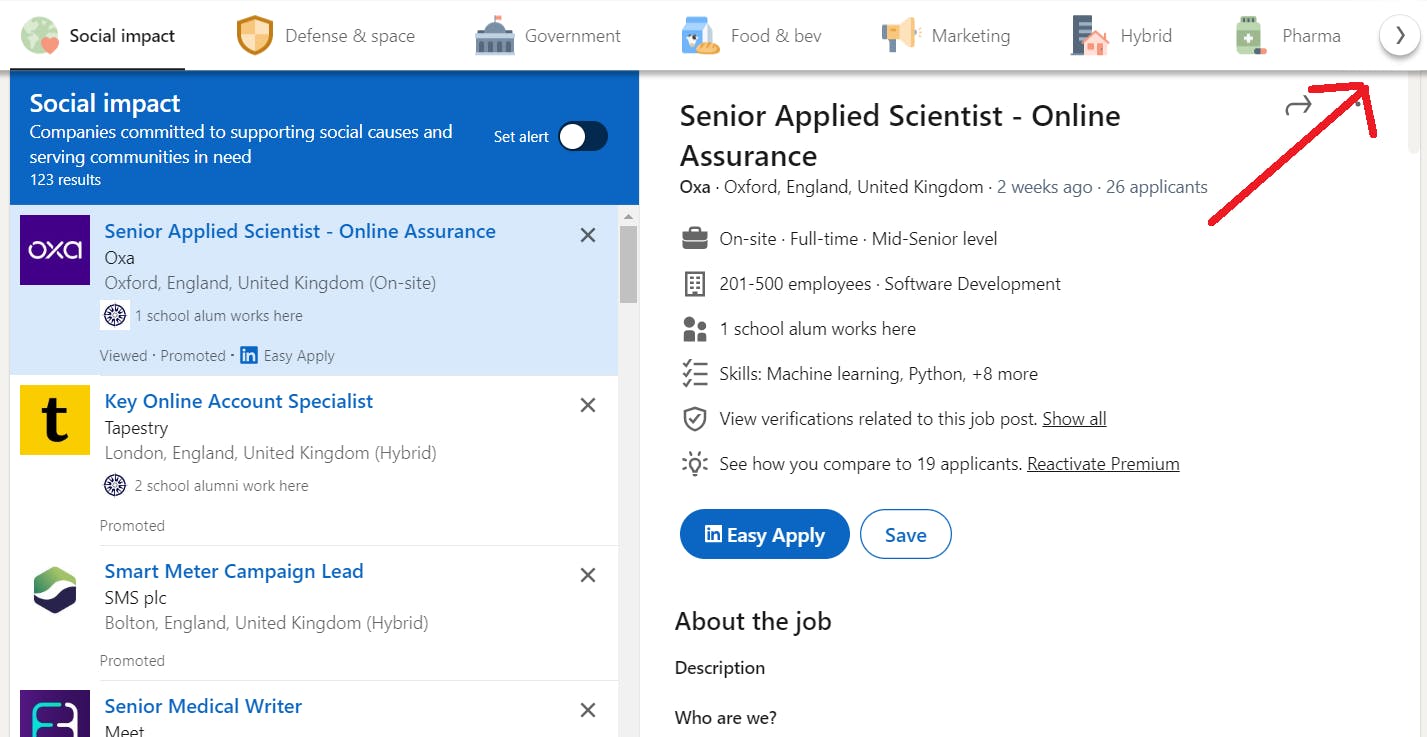Click 'SMS plc' company name in list
This screenshot has height=737, width=1427.
[x=136, y=598]
